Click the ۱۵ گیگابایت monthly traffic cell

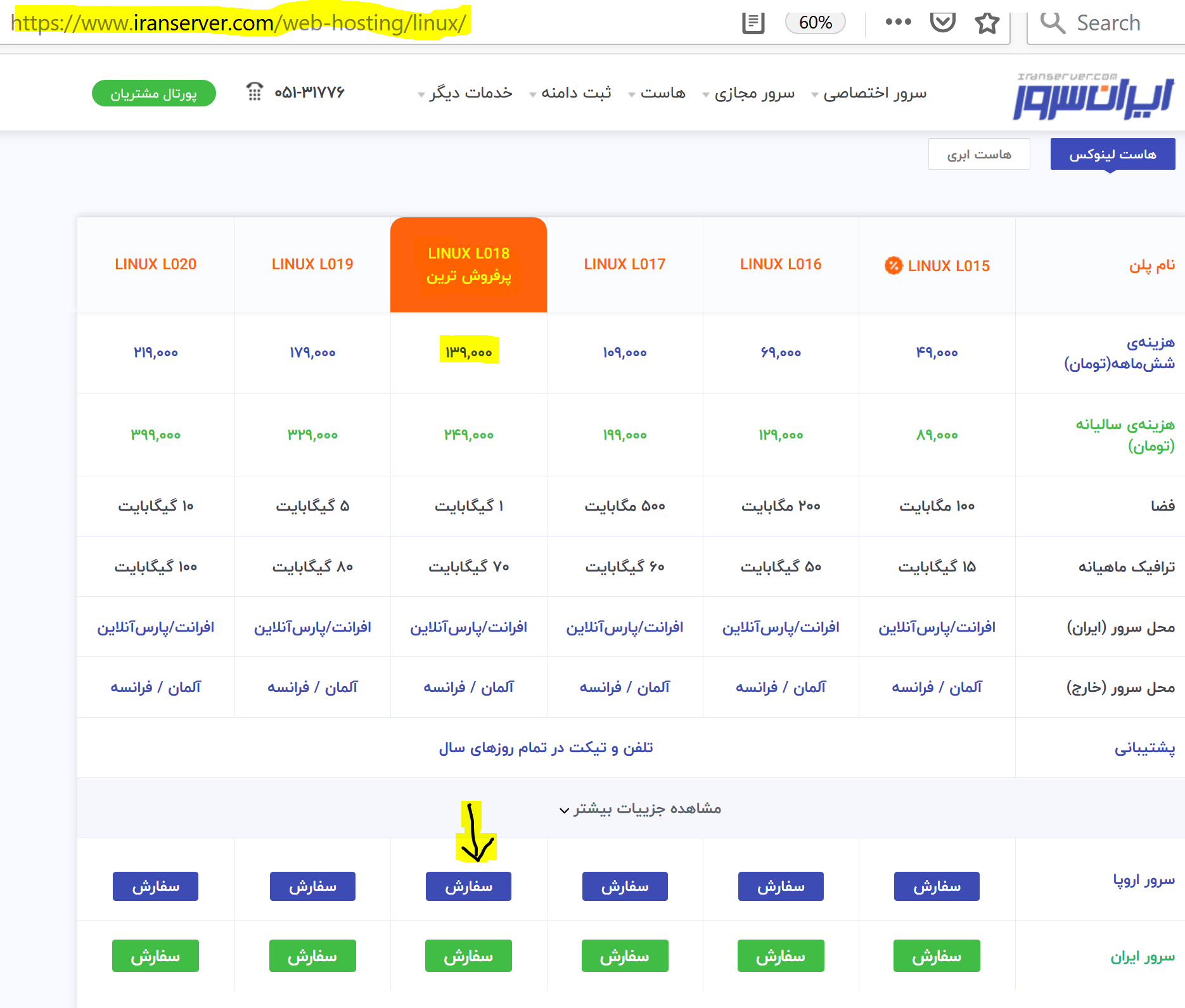coord(937,566)
